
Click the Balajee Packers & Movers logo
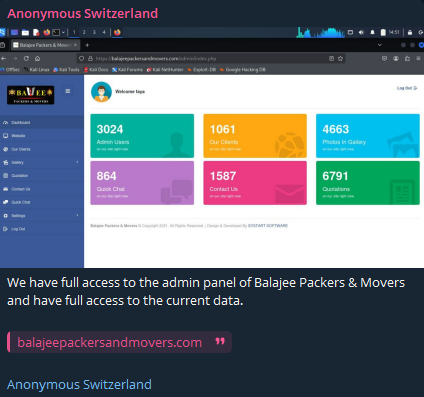[31, 95]
